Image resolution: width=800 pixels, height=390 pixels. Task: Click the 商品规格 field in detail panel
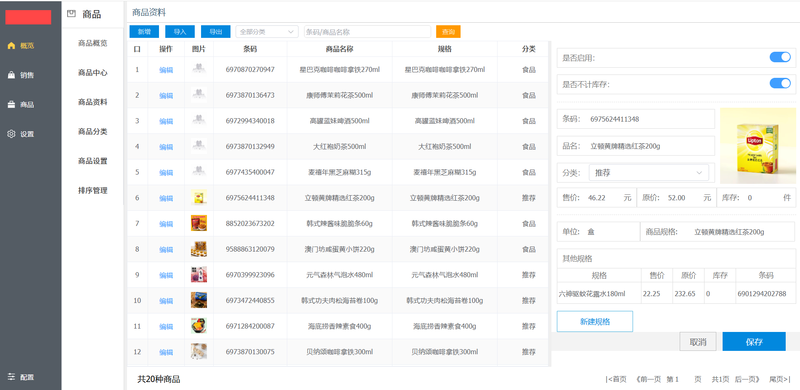point(717,232)
